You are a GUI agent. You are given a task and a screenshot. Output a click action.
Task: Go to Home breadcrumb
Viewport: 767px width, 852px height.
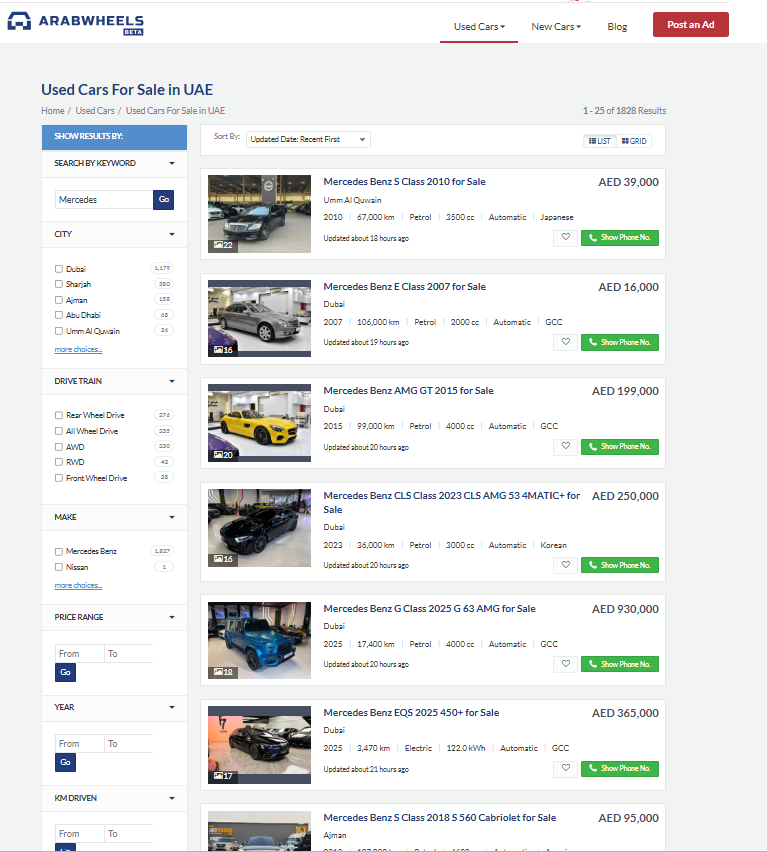(53, 111)
